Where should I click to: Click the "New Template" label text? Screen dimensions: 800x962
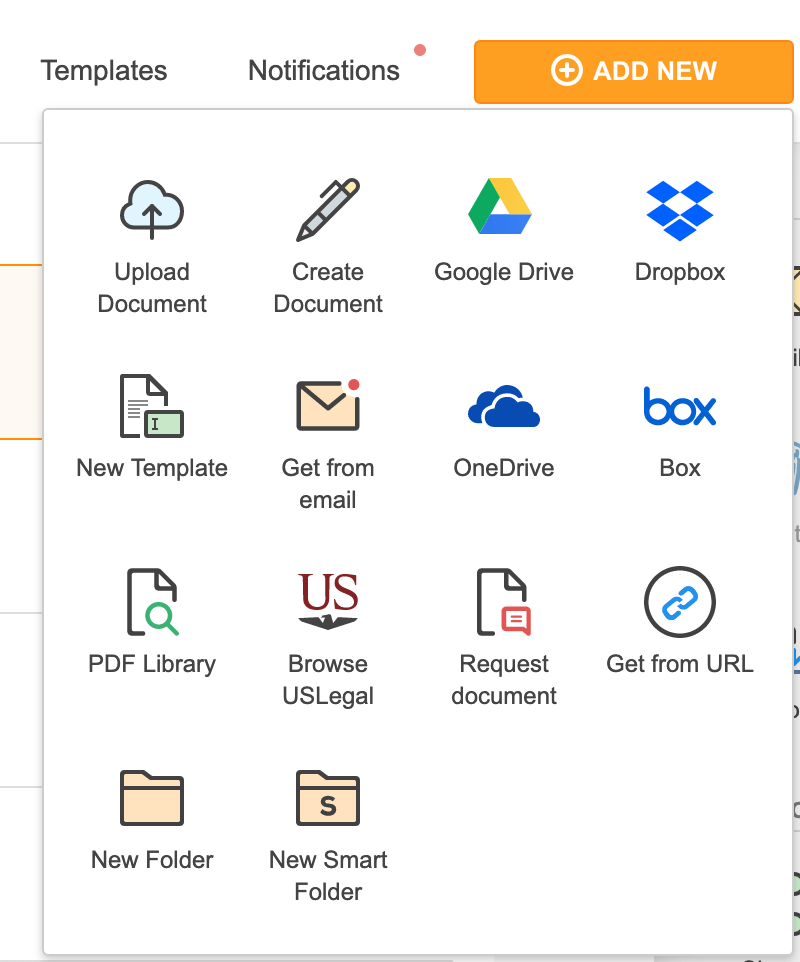click(x=152, y=468)
